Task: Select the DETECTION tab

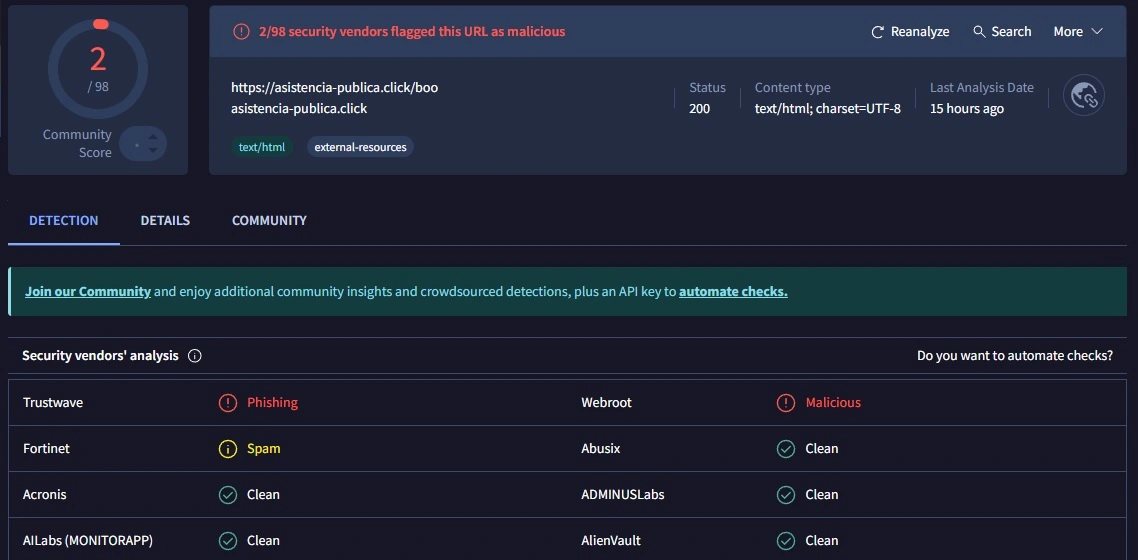Action: click(64, 220)
